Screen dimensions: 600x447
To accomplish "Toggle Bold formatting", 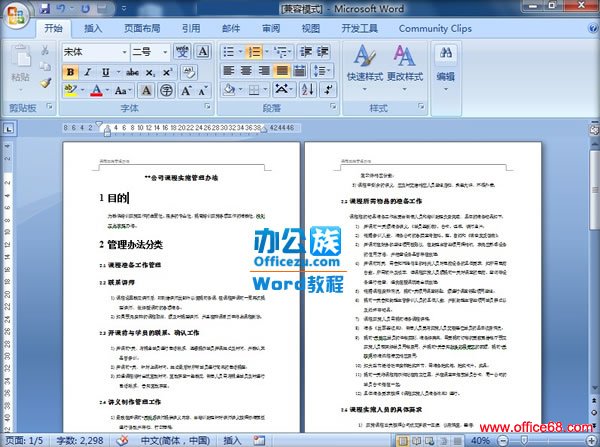I will pyautogui.click(x=70, y=72).
